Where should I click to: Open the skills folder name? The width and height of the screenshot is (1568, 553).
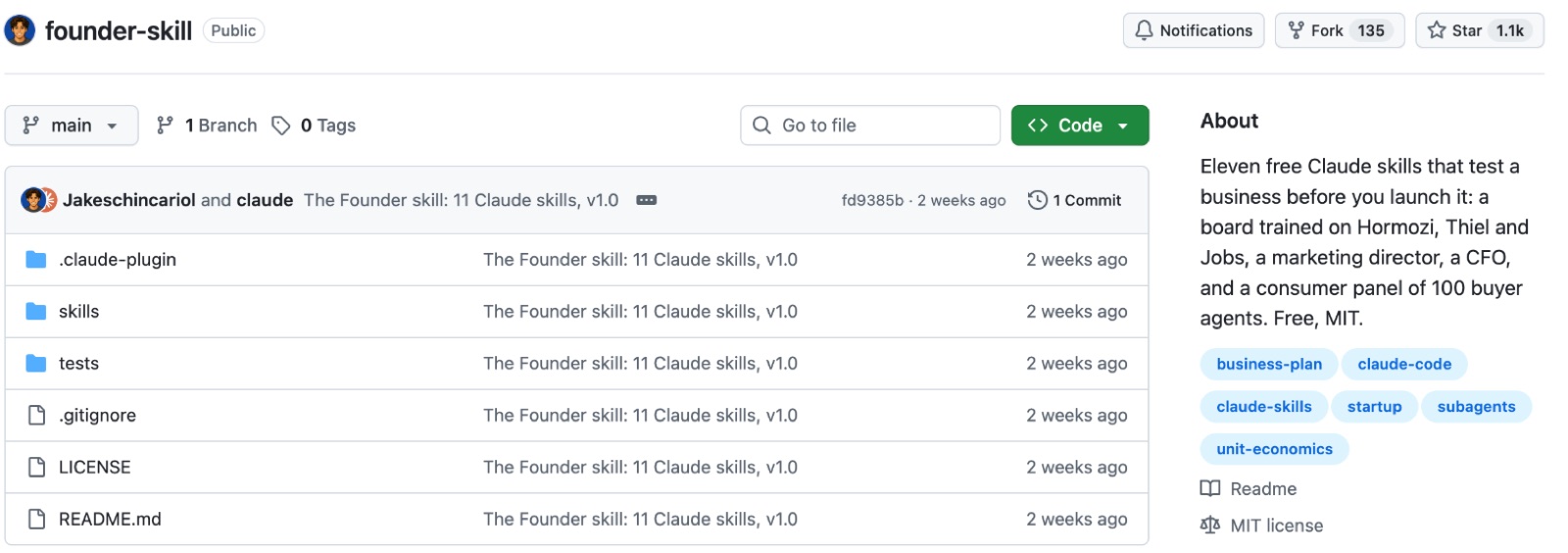(x=78, y=312)
